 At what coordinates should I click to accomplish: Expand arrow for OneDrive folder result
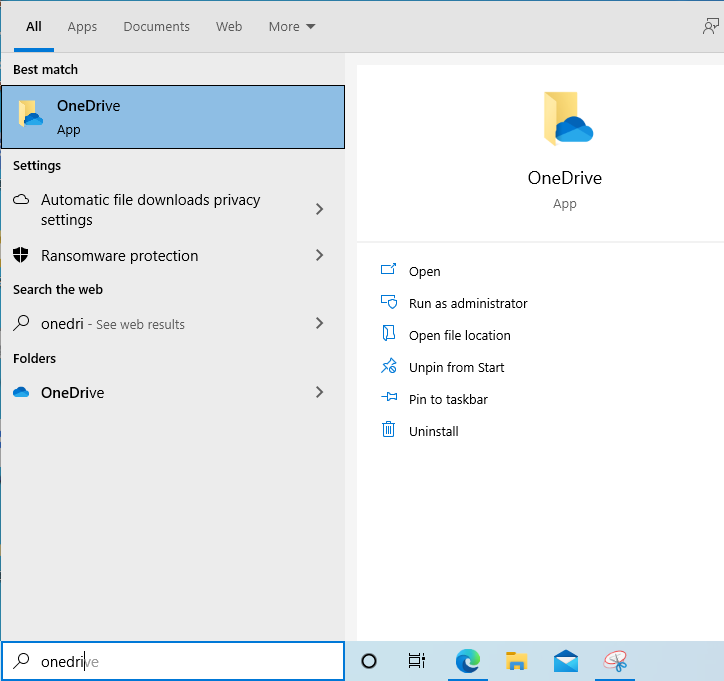319,392
